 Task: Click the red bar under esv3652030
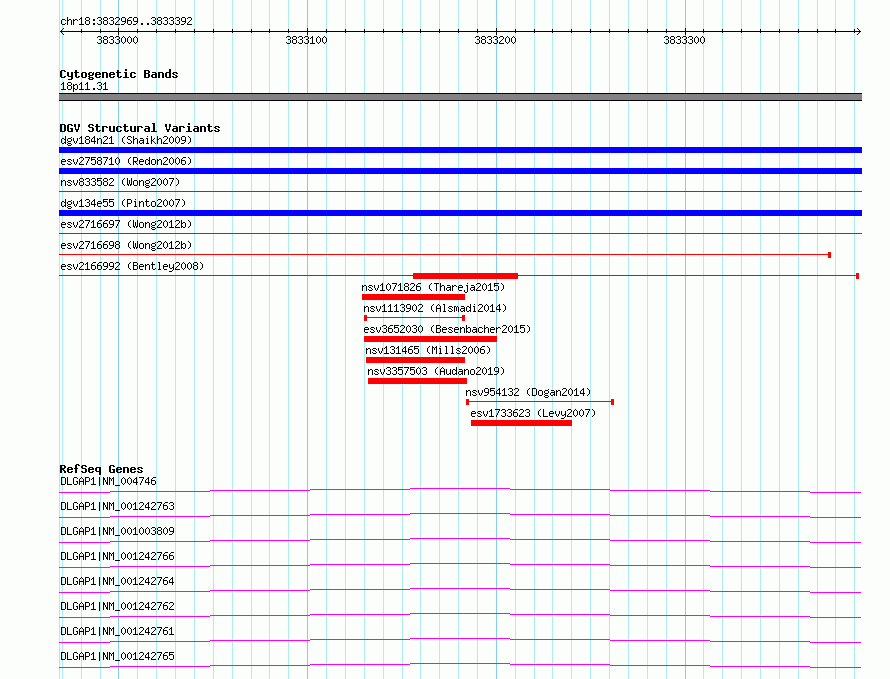point(430,339)
